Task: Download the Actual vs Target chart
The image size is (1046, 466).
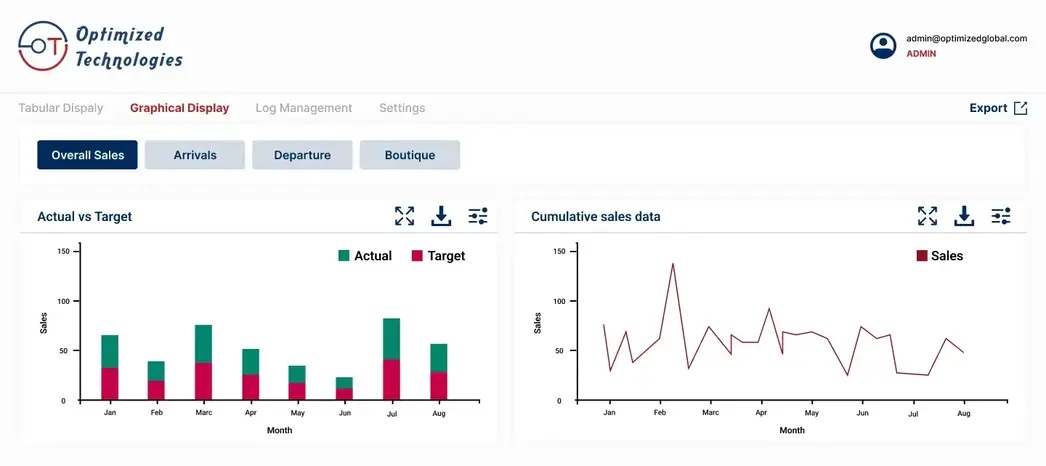Action: [441, 216]
